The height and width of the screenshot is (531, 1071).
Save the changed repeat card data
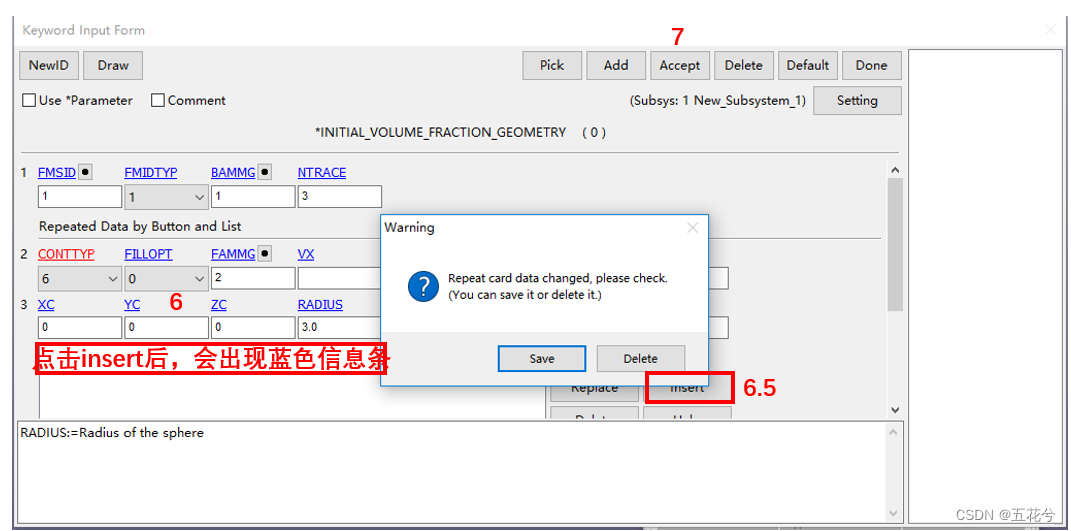[x=542, y=359]
